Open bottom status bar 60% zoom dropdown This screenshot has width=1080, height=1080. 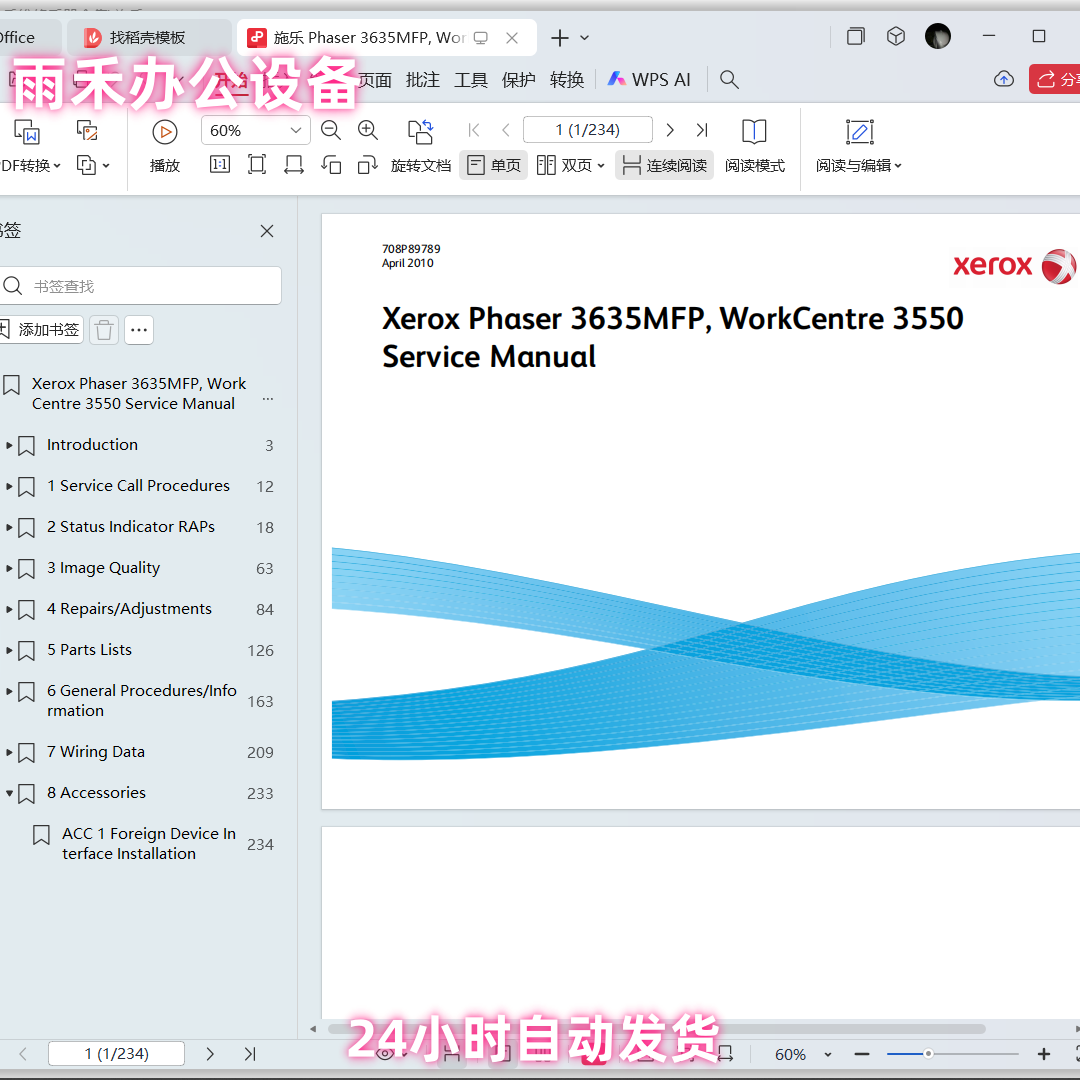pyautogui.click(x=828, y=1055)
